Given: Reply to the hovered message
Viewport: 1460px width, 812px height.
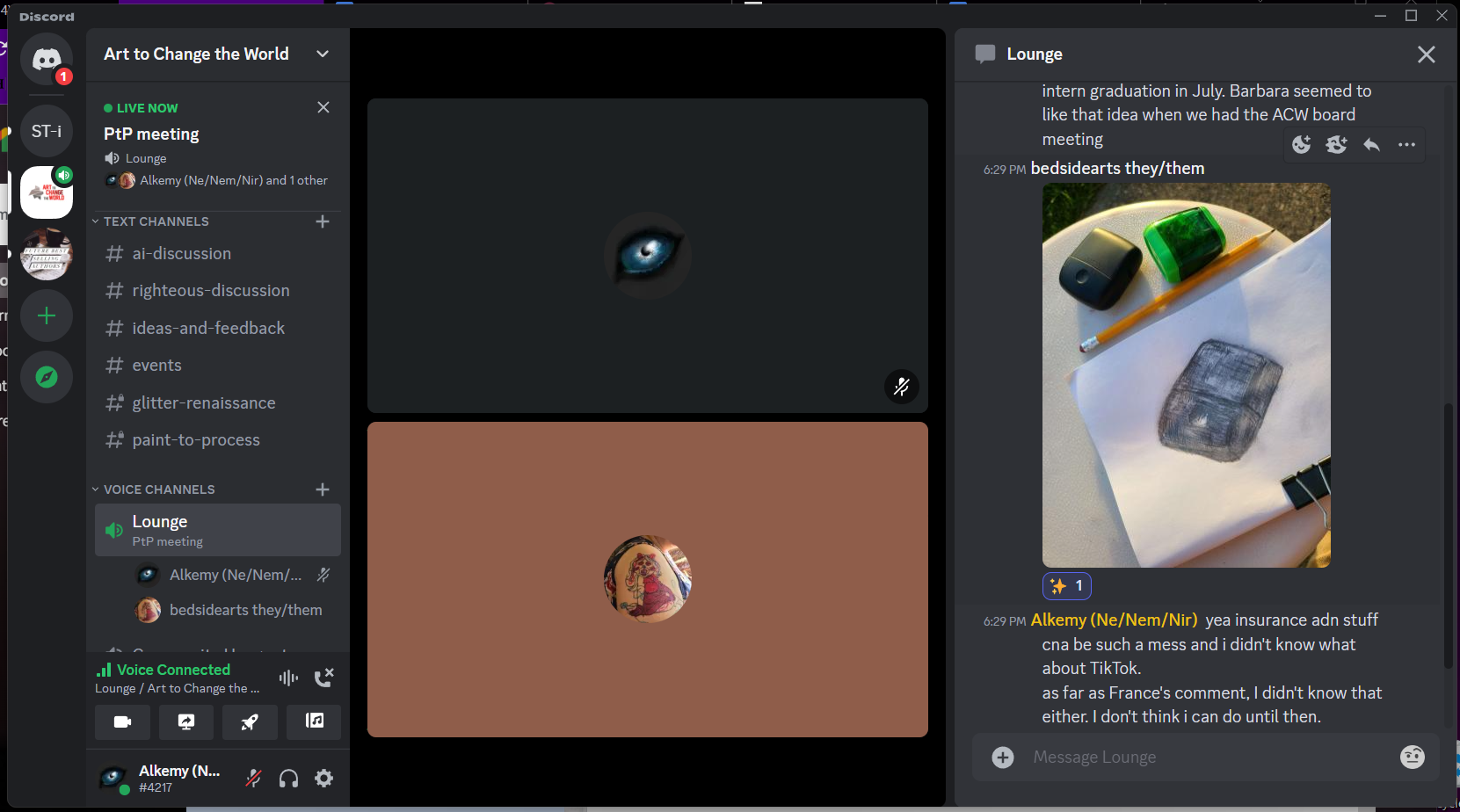Looking at the screenshot, I should click(1371, 145).
